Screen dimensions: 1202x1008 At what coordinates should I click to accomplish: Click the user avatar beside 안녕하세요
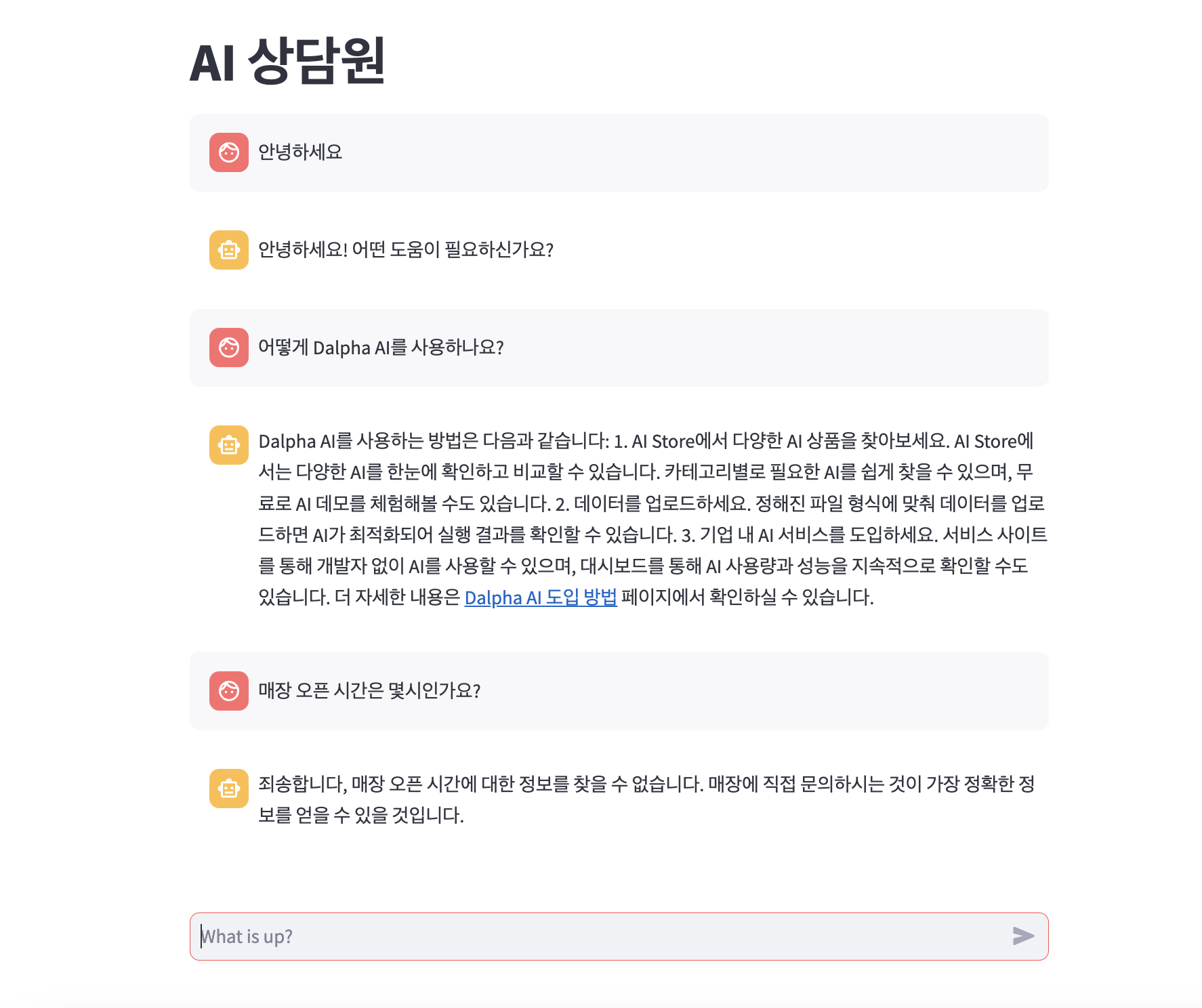tap(229, 152)
